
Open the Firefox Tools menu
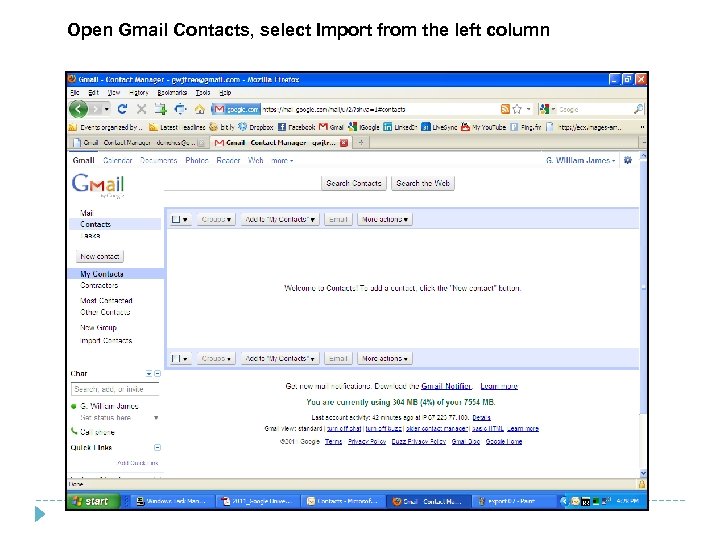click(x=203, y=92)
